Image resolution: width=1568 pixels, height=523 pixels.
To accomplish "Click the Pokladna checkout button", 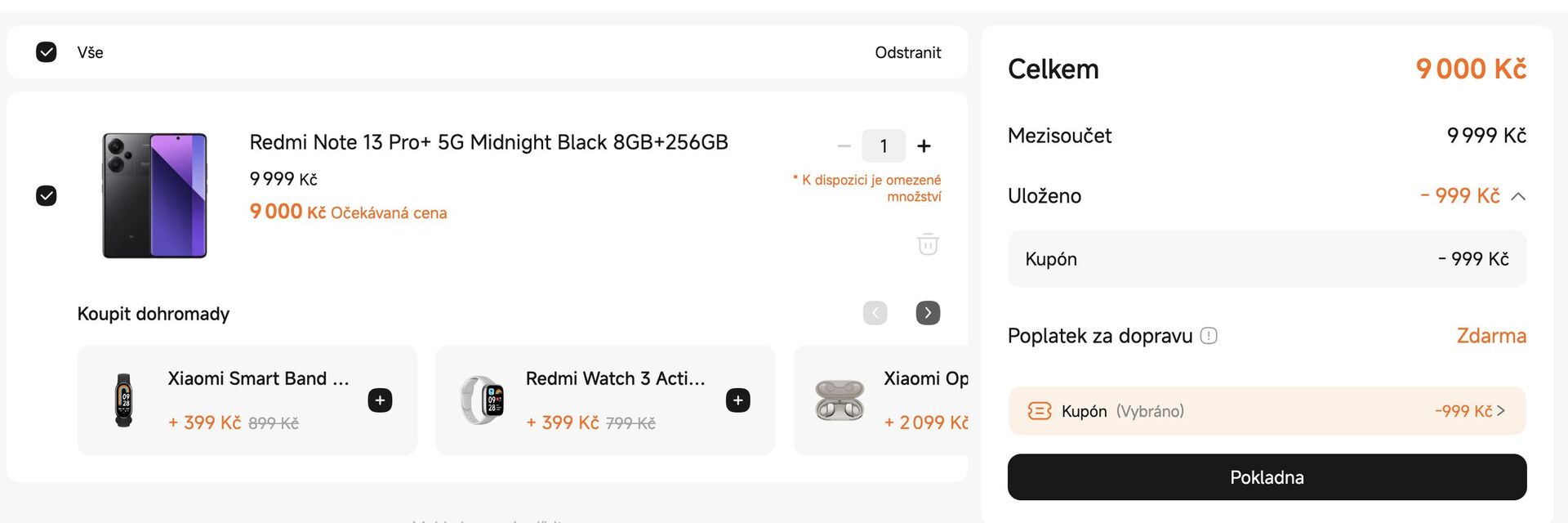I will point(1267,476).
